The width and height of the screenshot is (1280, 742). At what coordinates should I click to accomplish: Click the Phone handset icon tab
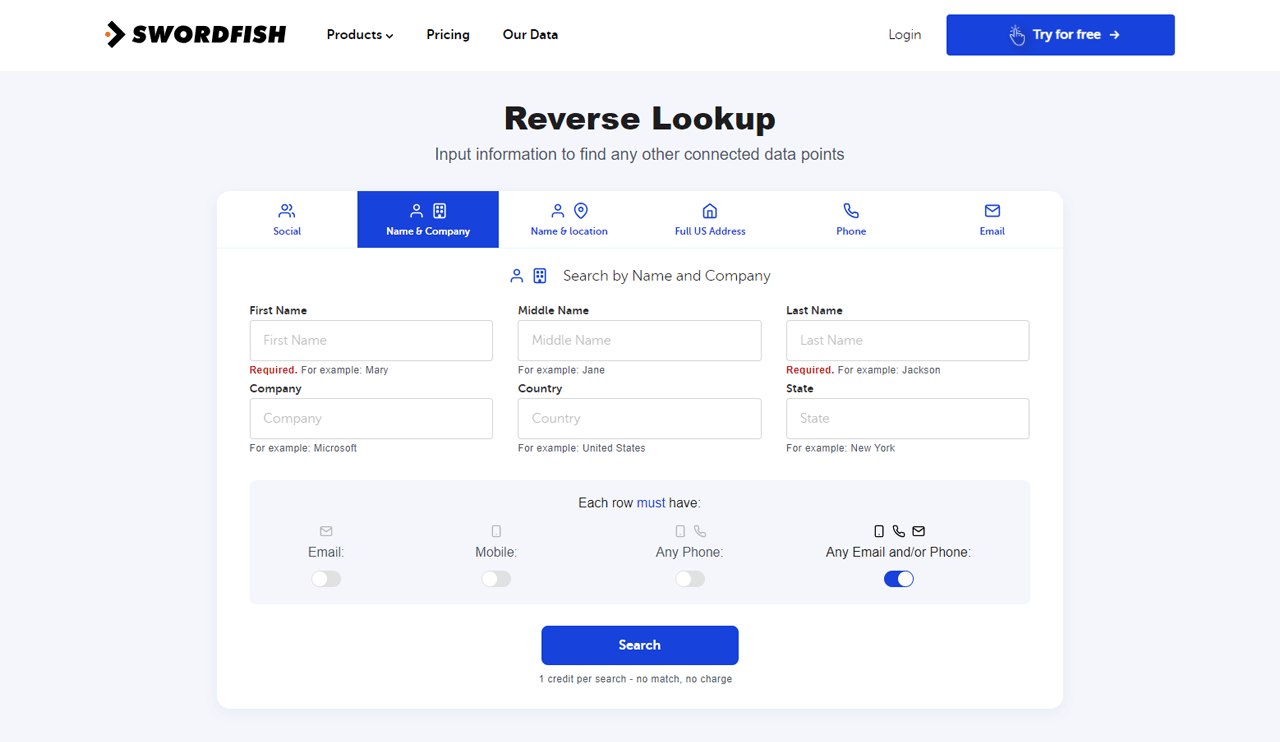point(851,211)
